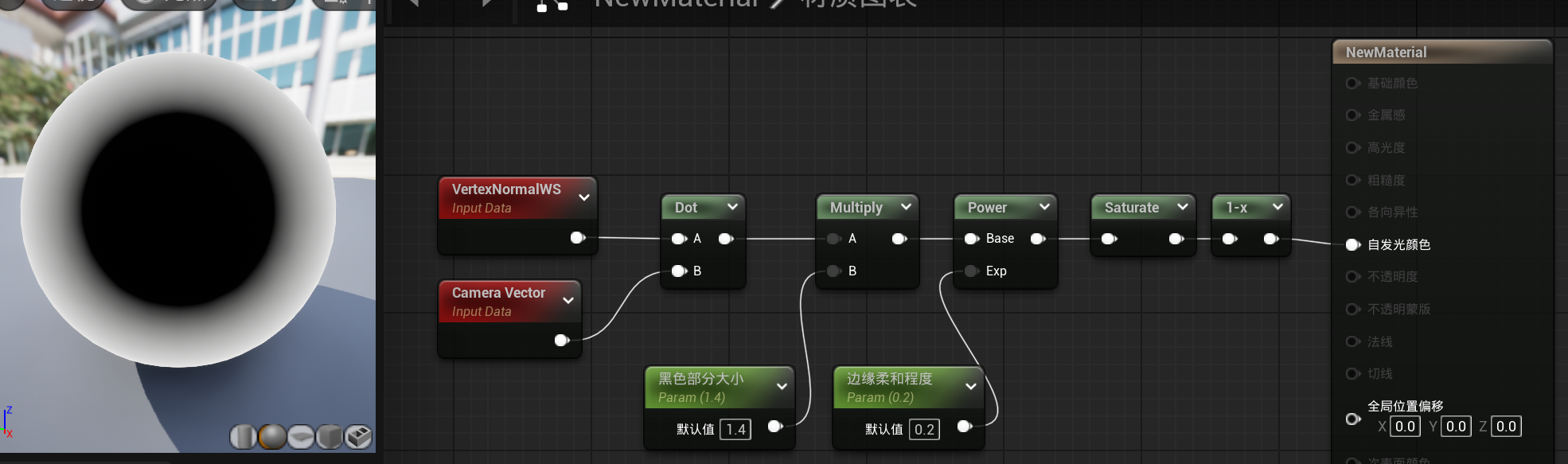
Task: Click the 默认值 field showing 0.2
Action: pyautogui.click(x=924, y=430)
